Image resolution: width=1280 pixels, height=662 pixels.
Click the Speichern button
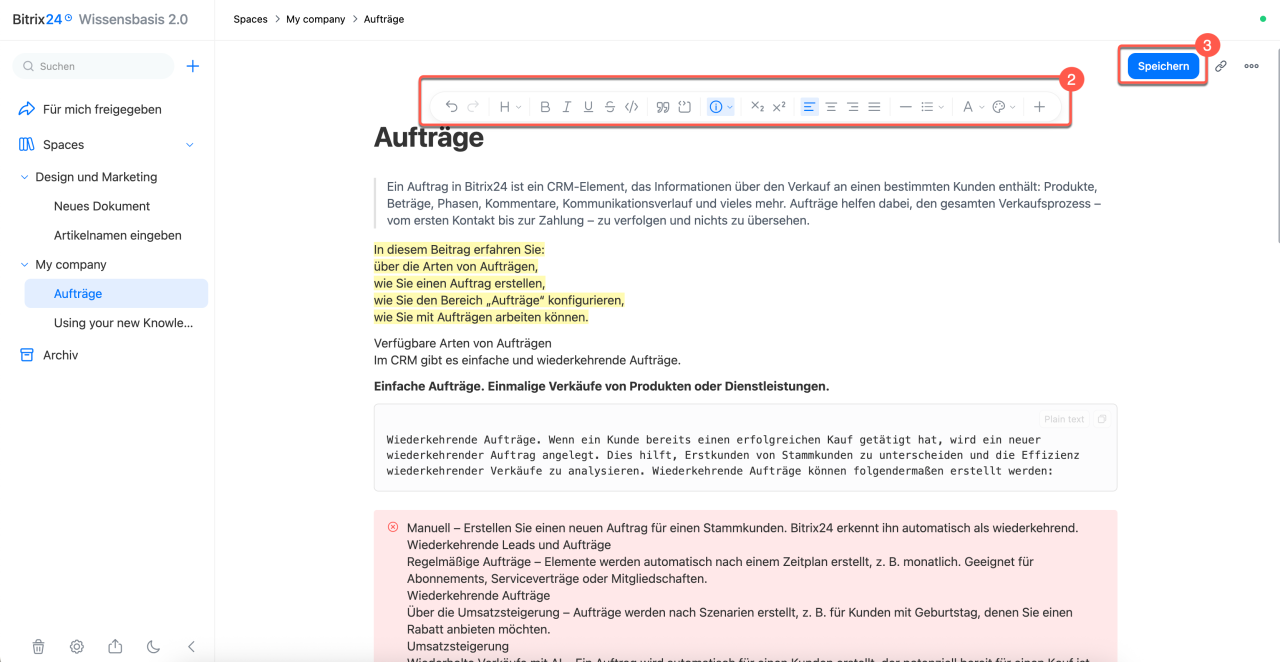click(x=1163, y=66)
